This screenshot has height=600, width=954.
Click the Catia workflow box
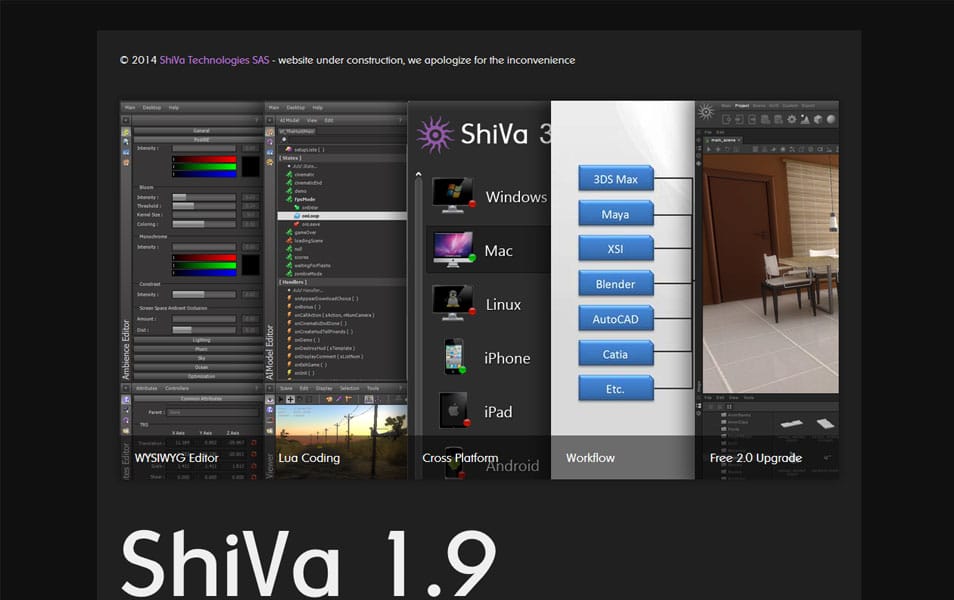pyautogui.click(x=616, y=354)
